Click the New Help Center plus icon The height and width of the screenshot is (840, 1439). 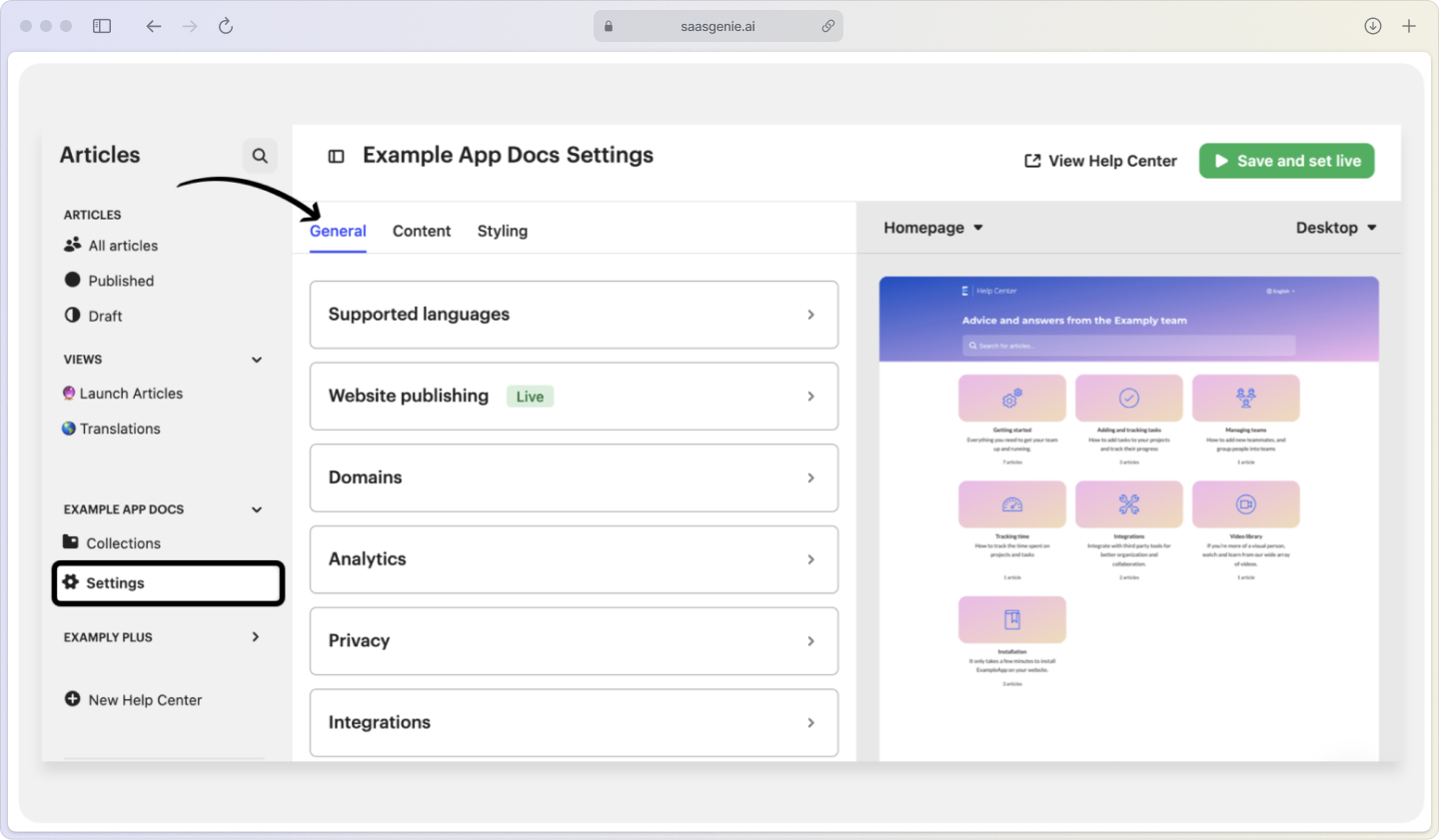[x=72, y=699]
